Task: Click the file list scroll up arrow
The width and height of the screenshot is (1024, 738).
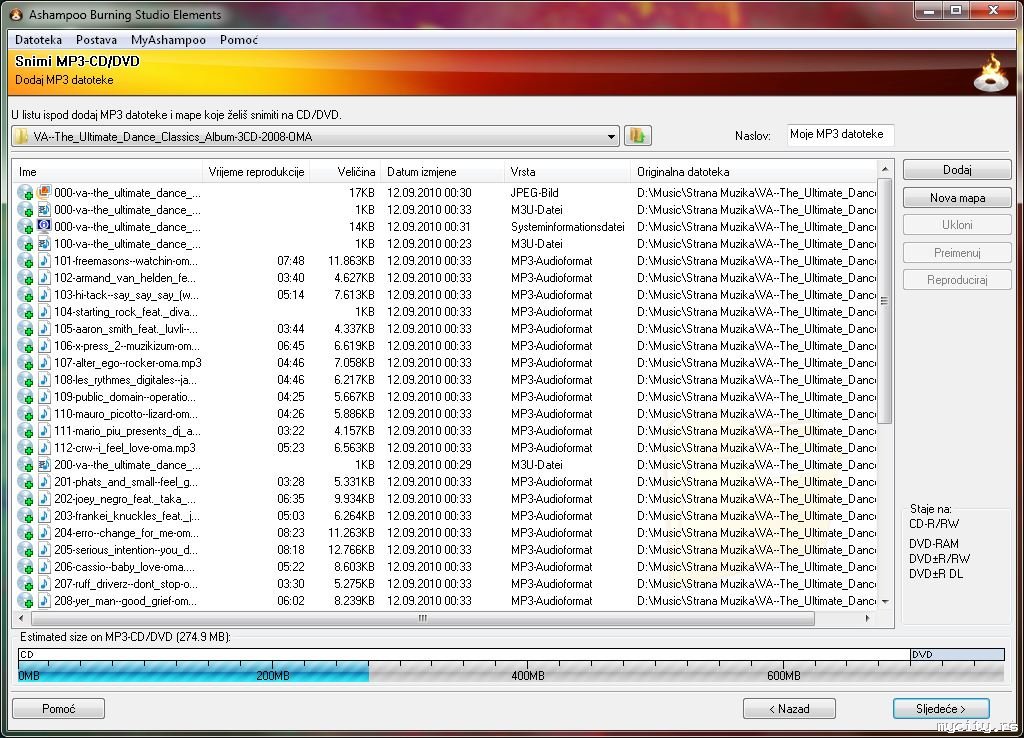Action: click(x=885, y=169)
